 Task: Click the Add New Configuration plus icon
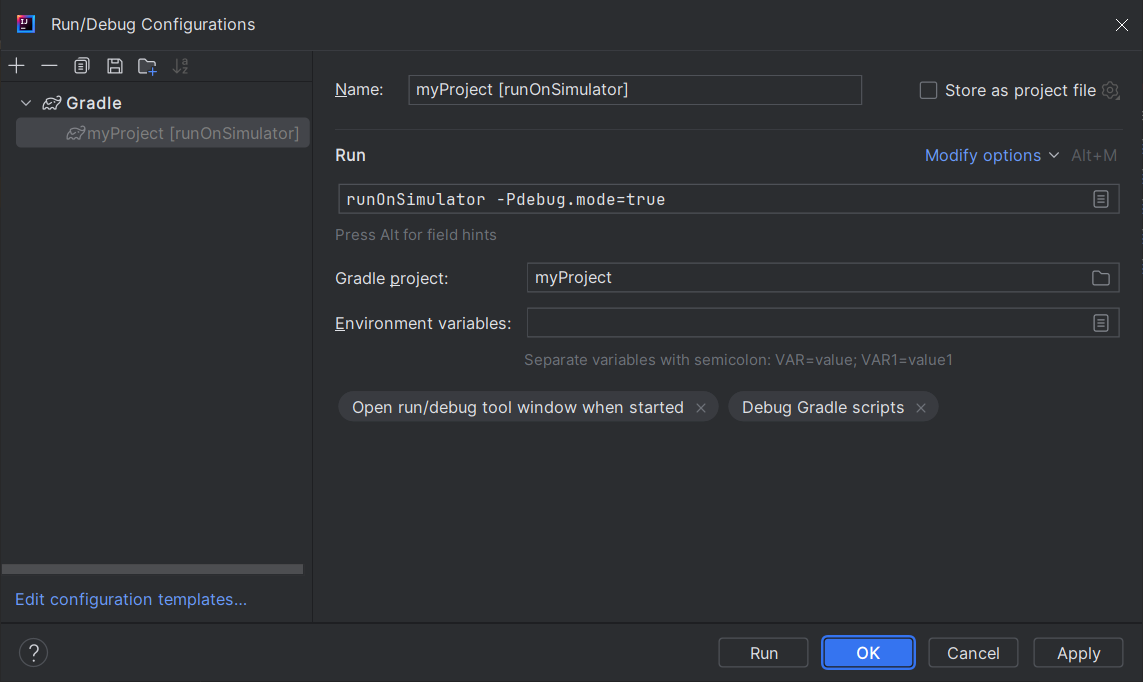[x=17, y=66]
